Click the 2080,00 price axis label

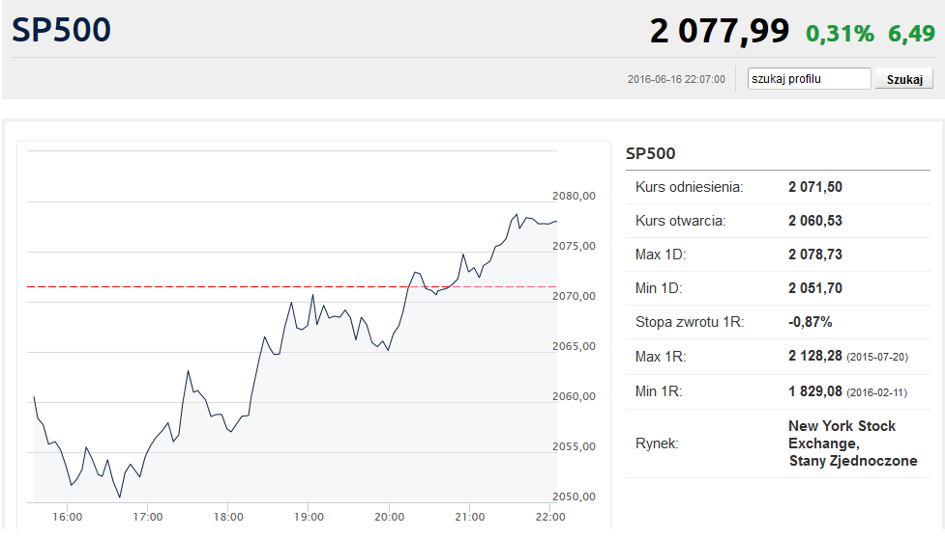(574, 196)
